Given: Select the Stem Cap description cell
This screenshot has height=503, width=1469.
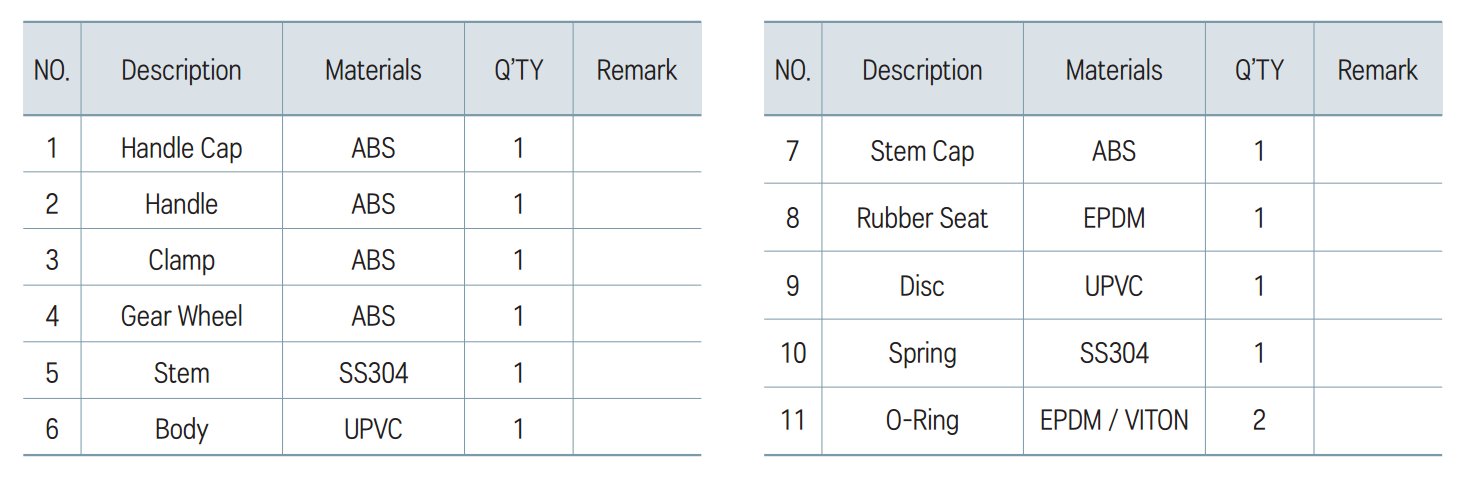Looking at the screenshot, I should coord(922,151).
